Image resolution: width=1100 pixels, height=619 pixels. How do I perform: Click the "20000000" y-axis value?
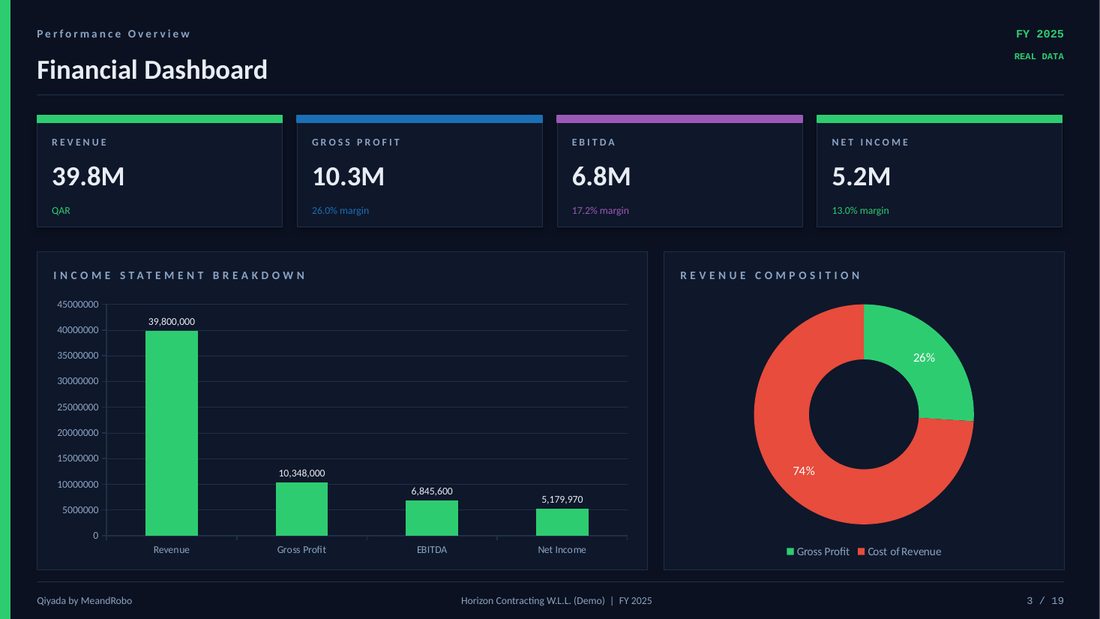coord(78,433)
